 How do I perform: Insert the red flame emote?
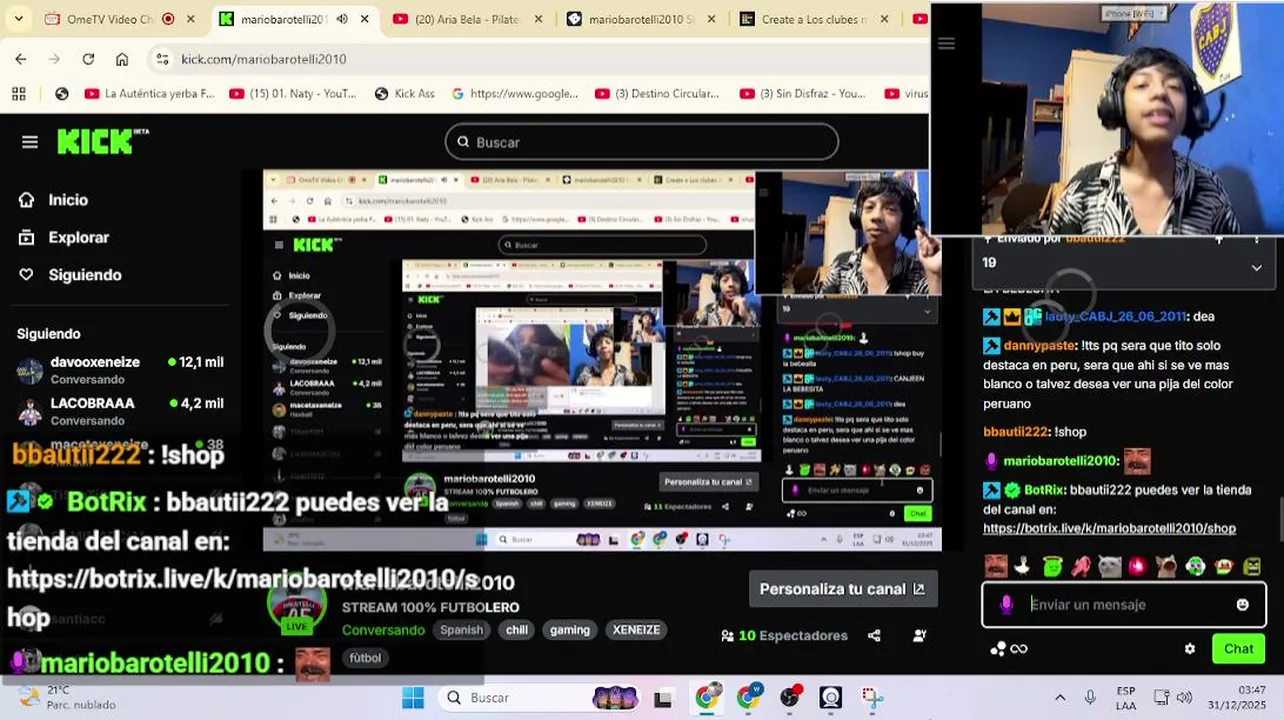1138,566
